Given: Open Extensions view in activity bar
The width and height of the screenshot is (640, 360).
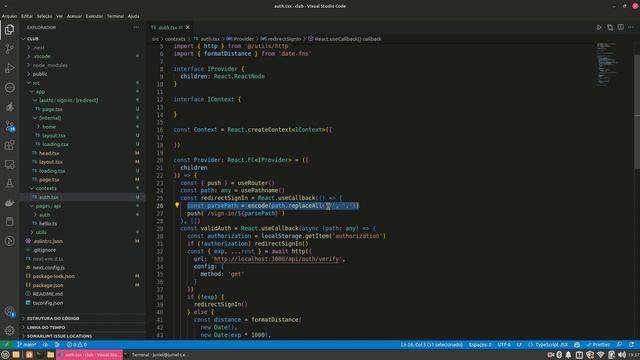Looking at the screenshot, I should tap(9, 145).
